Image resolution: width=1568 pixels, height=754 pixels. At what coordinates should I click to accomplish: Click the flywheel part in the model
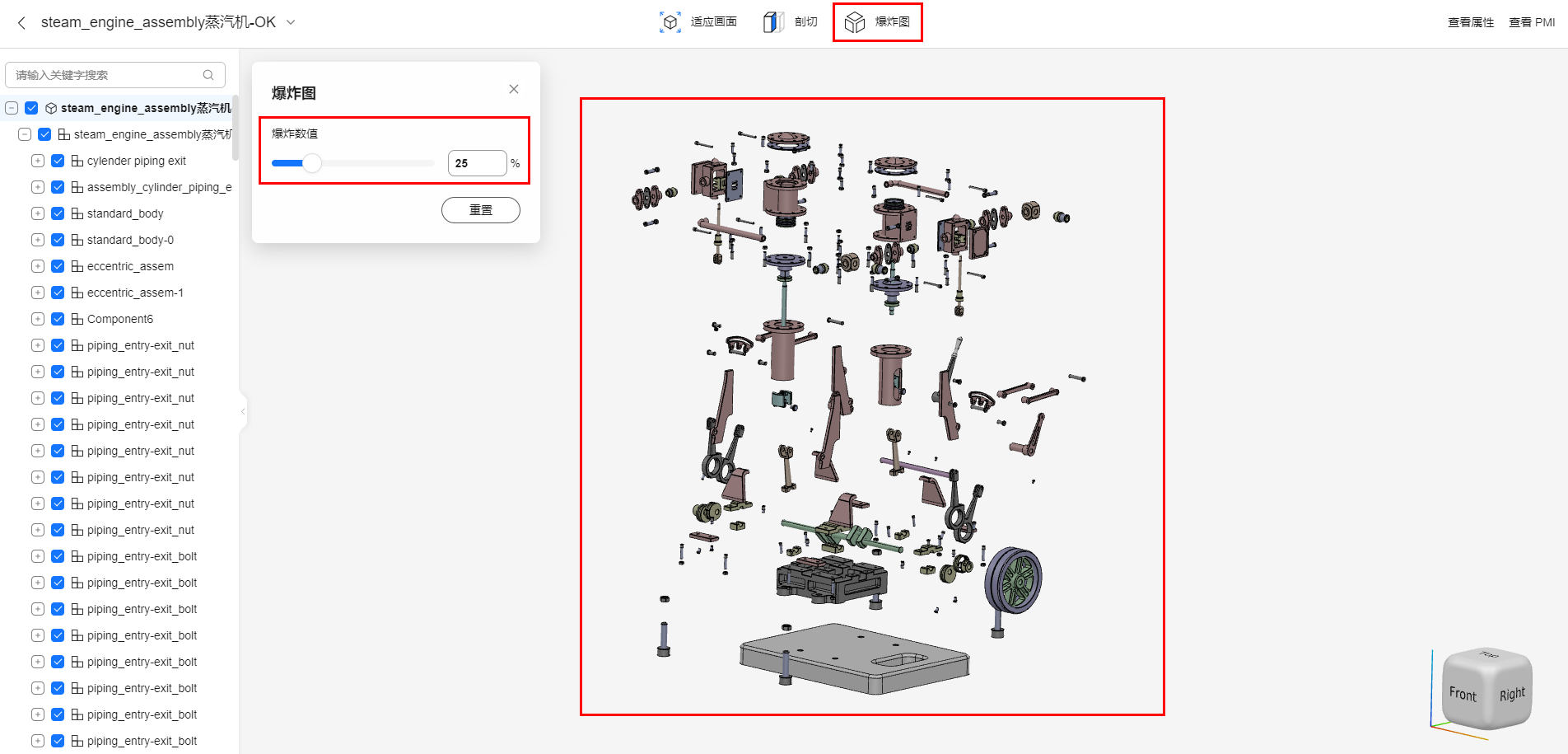1014,579
